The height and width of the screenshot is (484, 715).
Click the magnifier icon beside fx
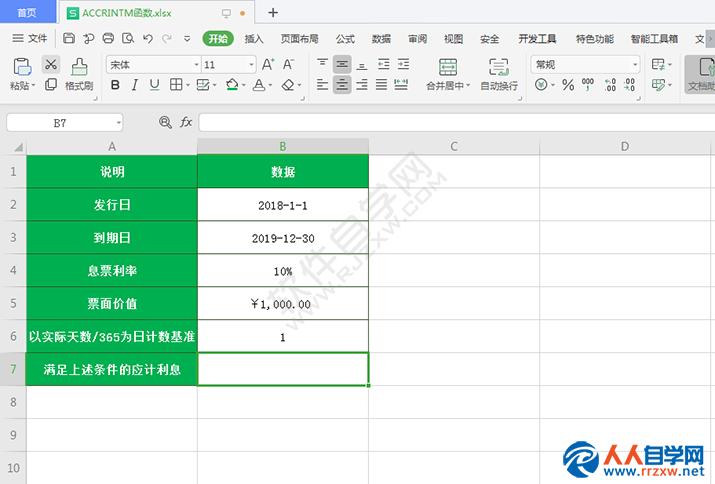tap(165, 122)
